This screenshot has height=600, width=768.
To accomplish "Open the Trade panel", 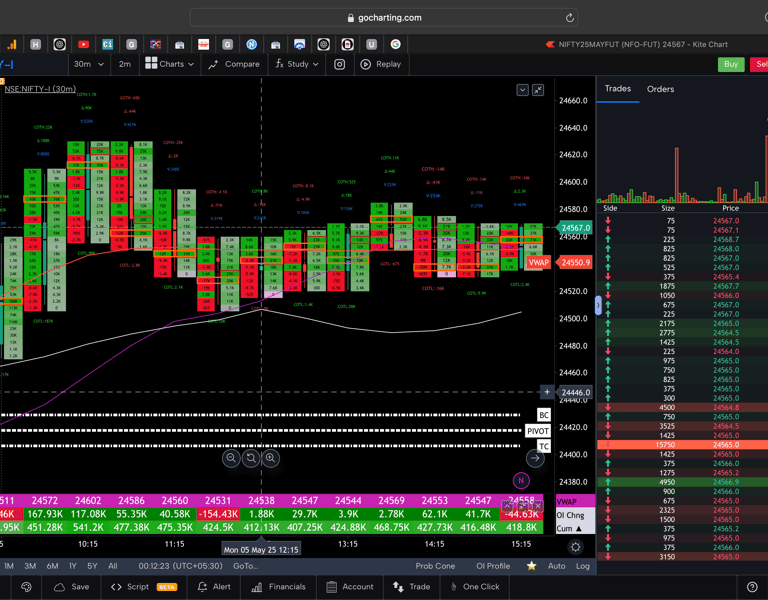I will point(411,587).
